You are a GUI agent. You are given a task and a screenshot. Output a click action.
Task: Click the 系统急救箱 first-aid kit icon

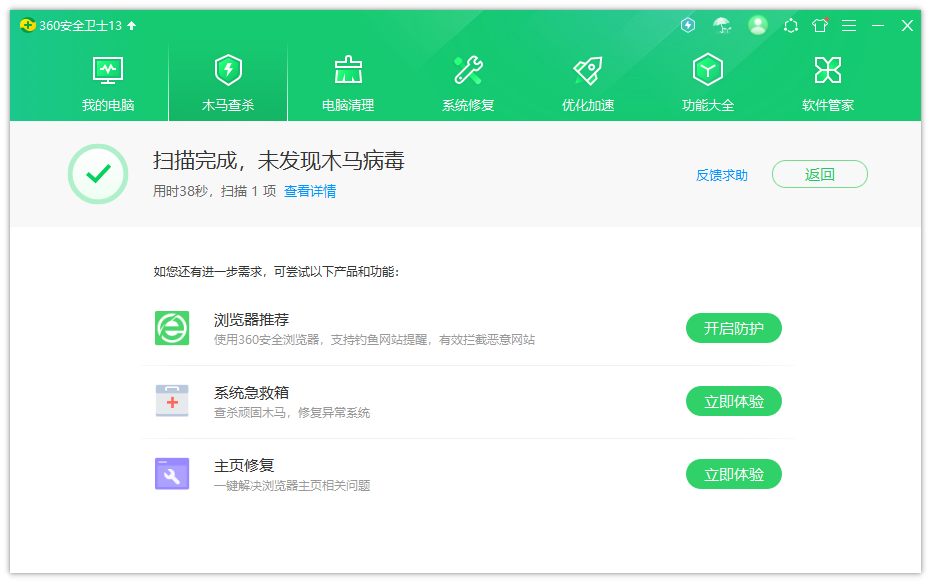(x=172, y=401)
